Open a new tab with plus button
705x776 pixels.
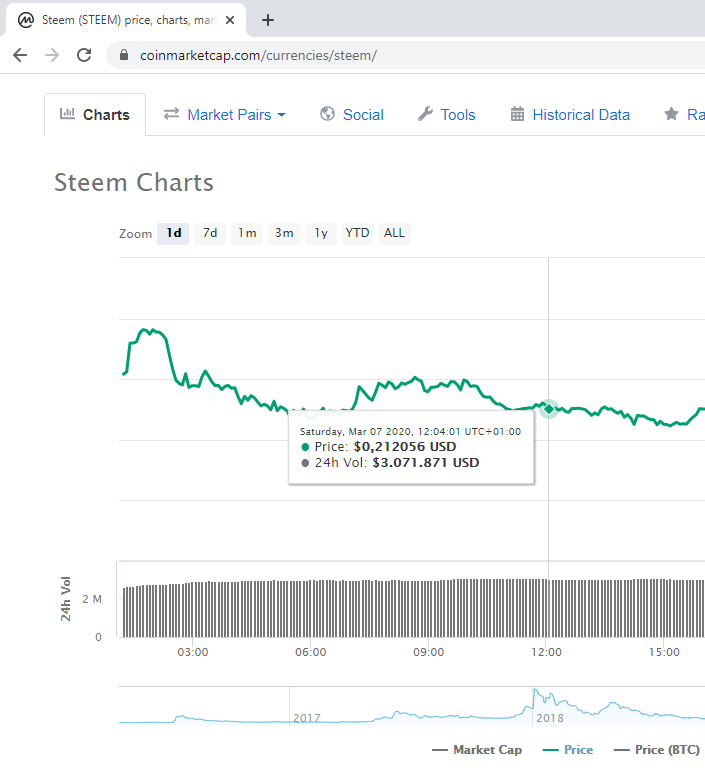pyautogui.click(x=268, y=20)
